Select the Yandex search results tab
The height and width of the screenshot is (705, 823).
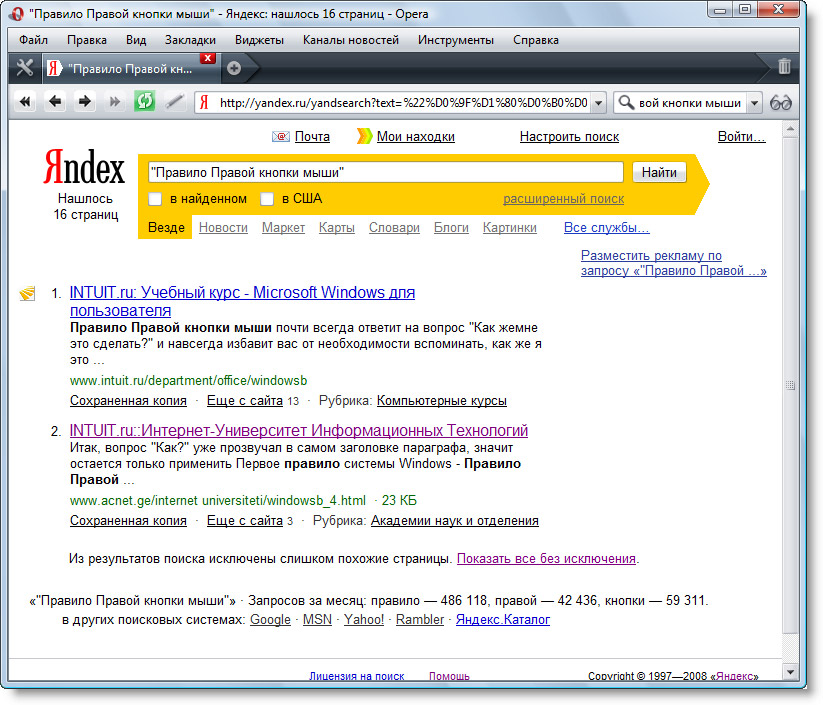click(x=131, y=69)
